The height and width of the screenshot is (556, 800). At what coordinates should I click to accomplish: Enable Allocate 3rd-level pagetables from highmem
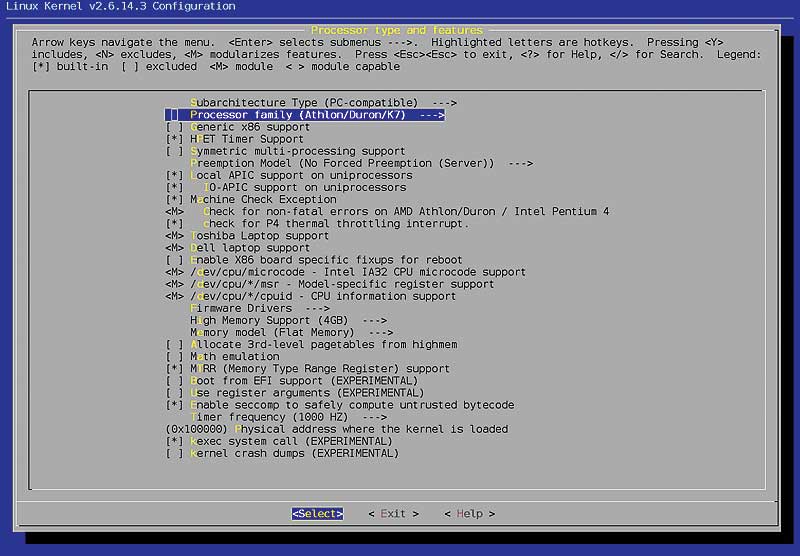tap(311, 344)
